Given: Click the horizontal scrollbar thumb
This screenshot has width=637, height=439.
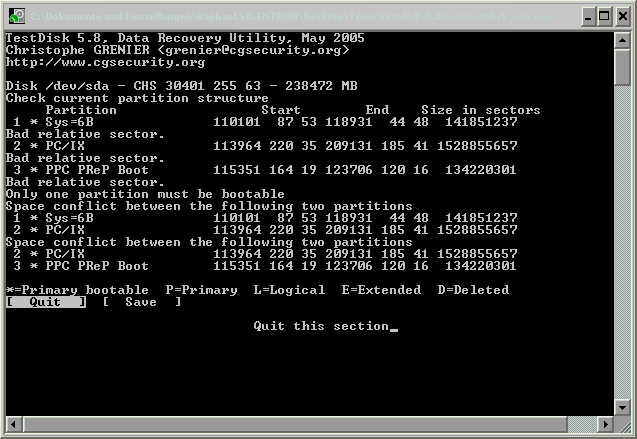Looking at the screenshot, I should coord(295,424).
